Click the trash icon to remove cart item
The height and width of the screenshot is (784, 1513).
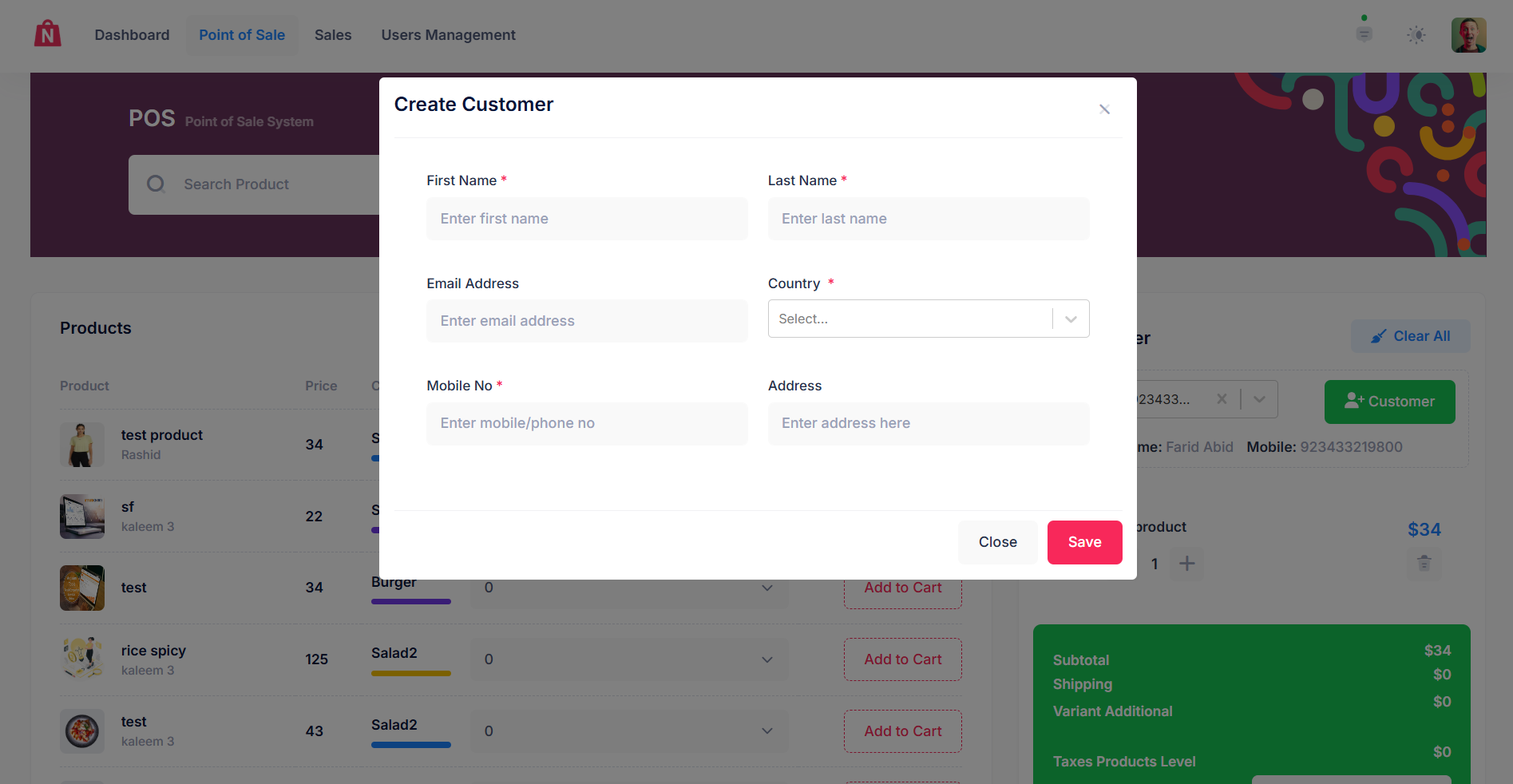(1424, 564)
